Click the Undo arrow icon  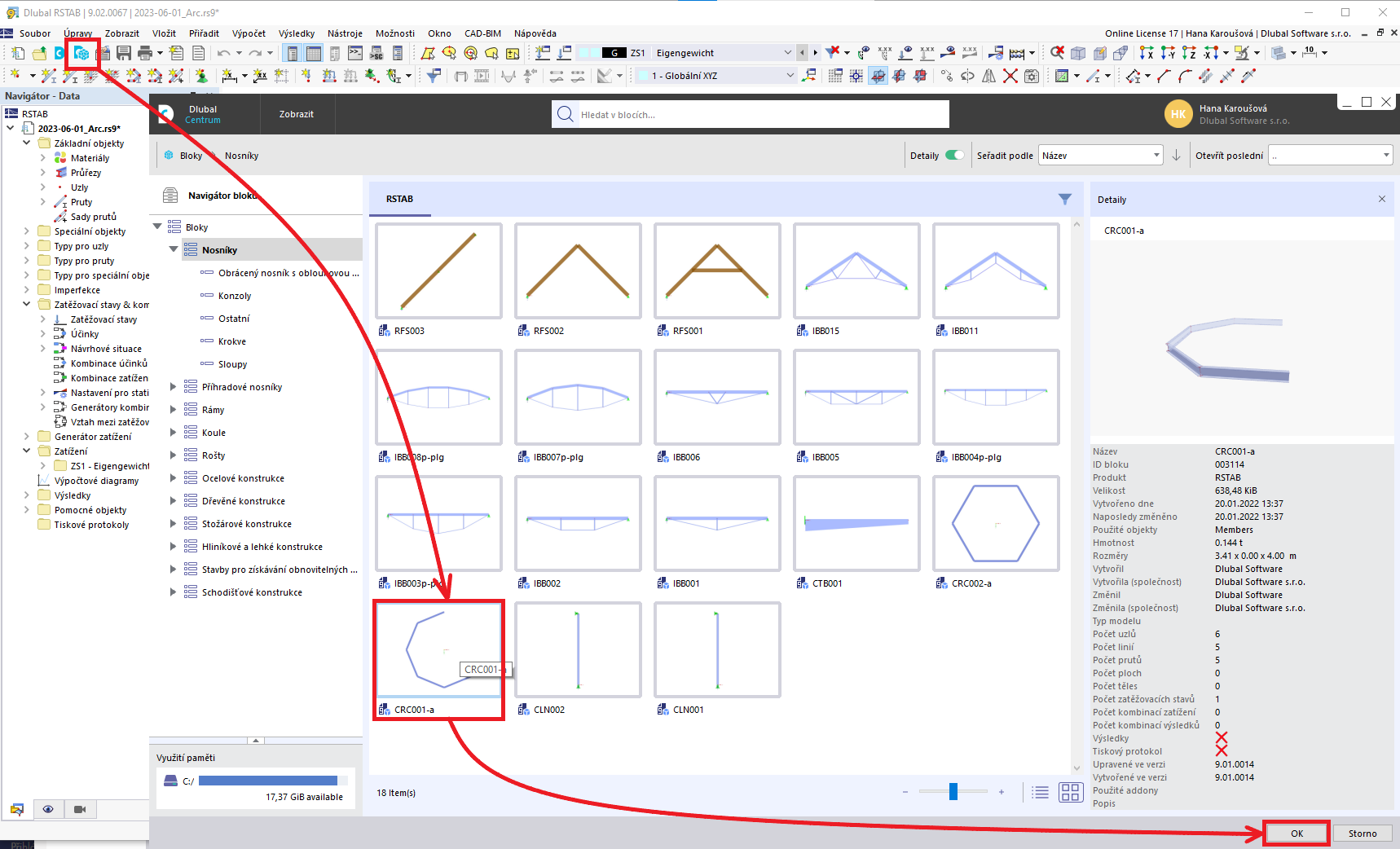click(224, 53)
